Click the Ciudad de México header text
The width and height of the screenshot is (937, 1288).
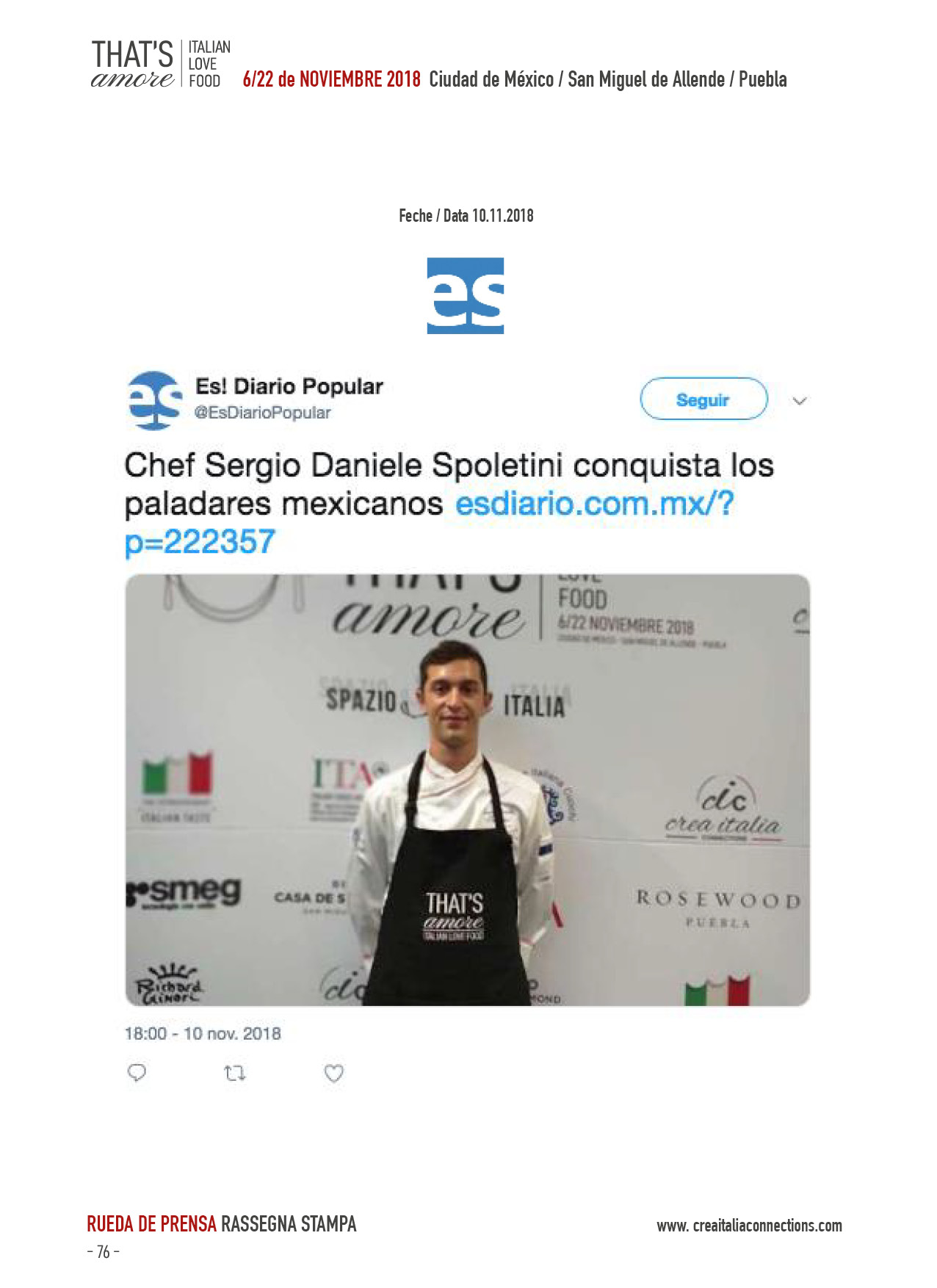point(491,79)
